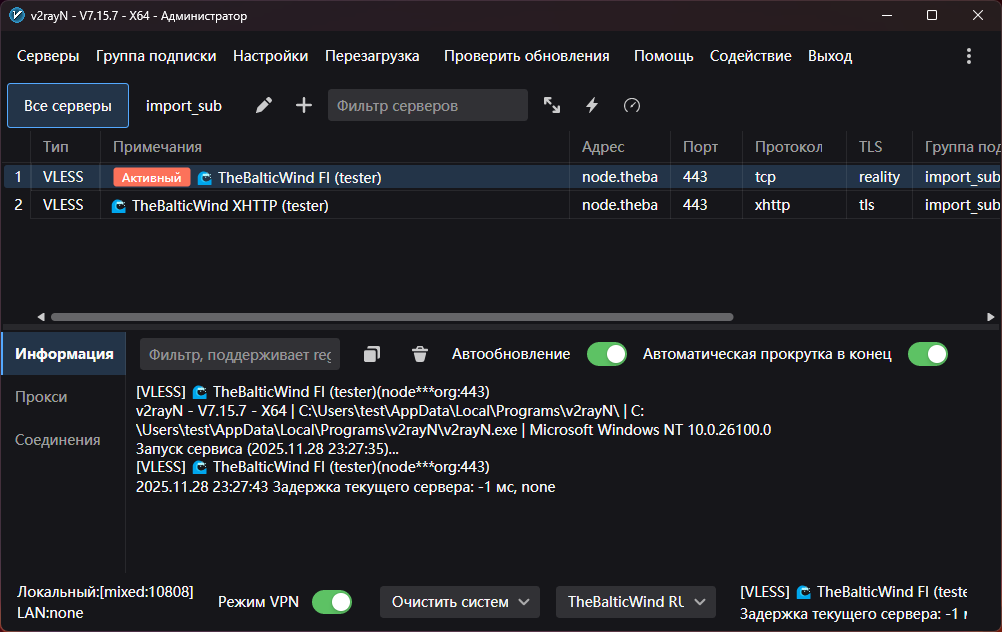The height and width of the screenshot is (632, 1002).
Task: Select the import_sub group tab
Action: [x=184, y=105]
